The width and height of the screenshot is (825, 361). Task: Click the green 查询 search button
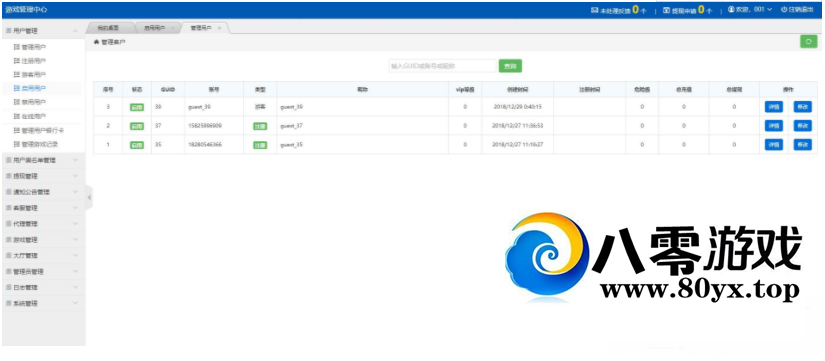pos(510,66)
